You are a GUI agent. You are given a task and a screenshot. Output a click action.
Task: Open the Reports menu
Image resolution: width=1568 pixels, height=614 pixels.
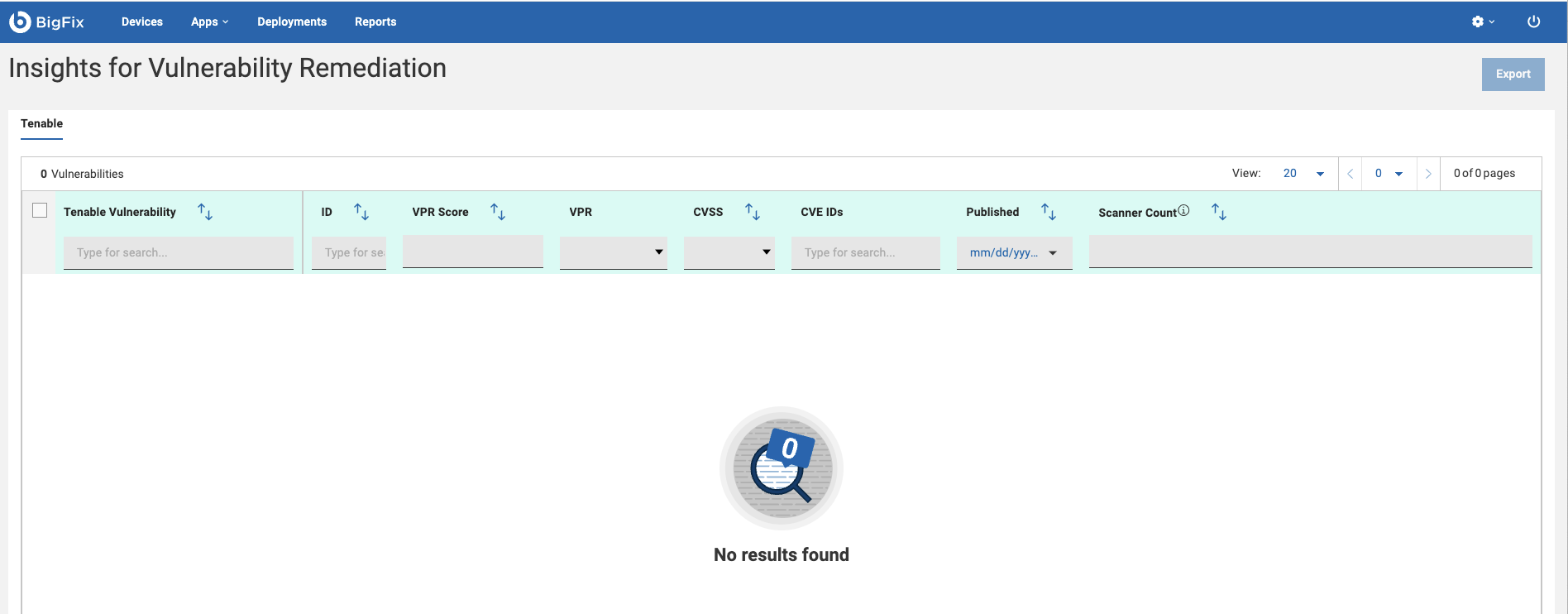[x=375, y=22]
